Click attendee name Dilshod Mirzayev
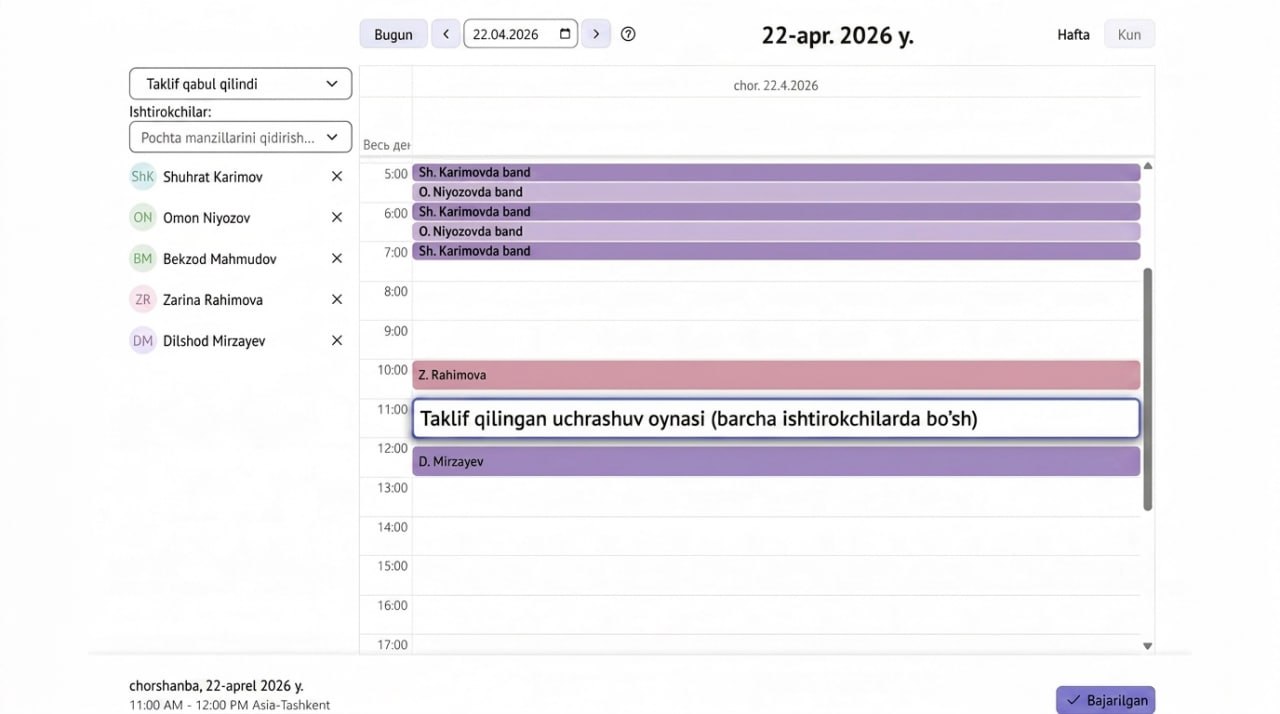This screenshot has width=1280, height=714. pos(214,340)
